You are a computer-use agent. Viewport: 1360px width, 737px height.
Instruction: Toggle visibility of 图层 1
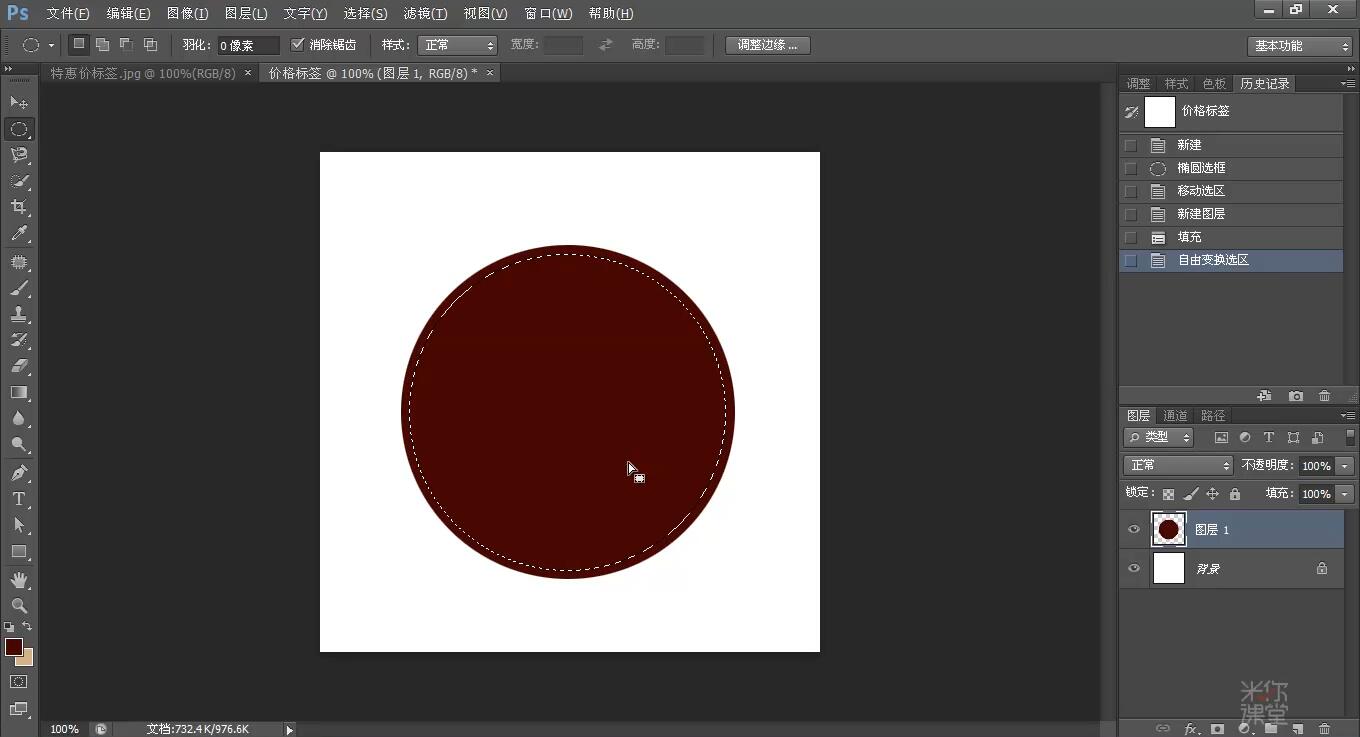click(1133, 529)
